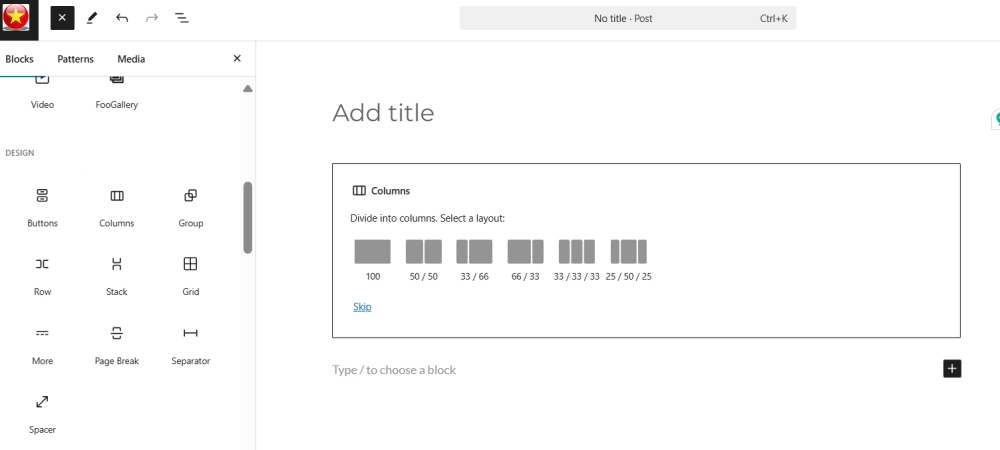The width and height of the screenshot is (1000, 450).
Task: Switch to the Patterns tab
Action: [x=75, y=59]
